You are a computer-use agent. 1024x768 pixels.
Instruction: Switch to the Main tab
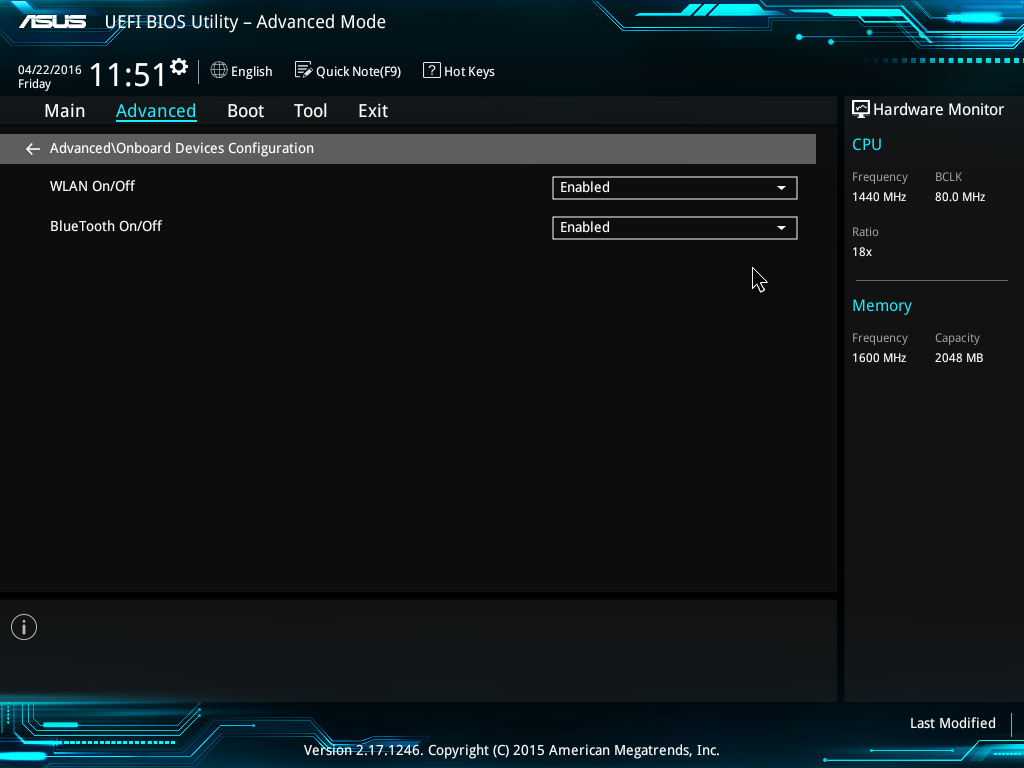click(x=65, y=111)
